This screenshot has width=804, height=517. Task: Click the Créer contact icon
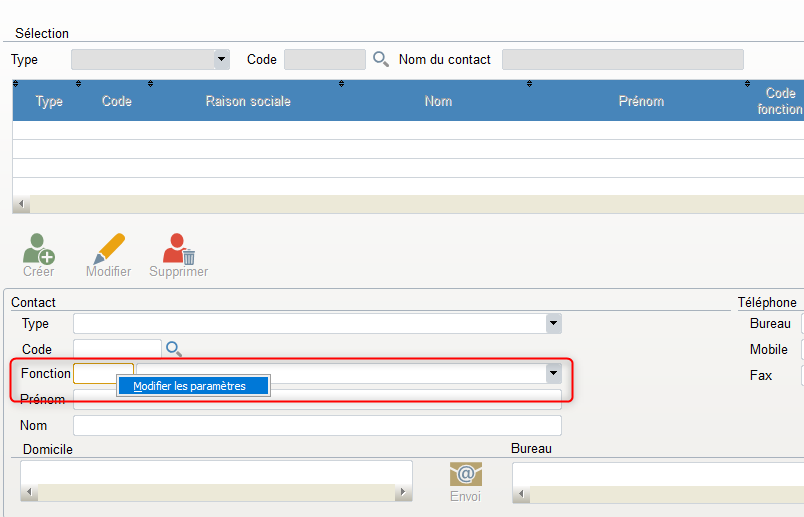coord(39,248)
